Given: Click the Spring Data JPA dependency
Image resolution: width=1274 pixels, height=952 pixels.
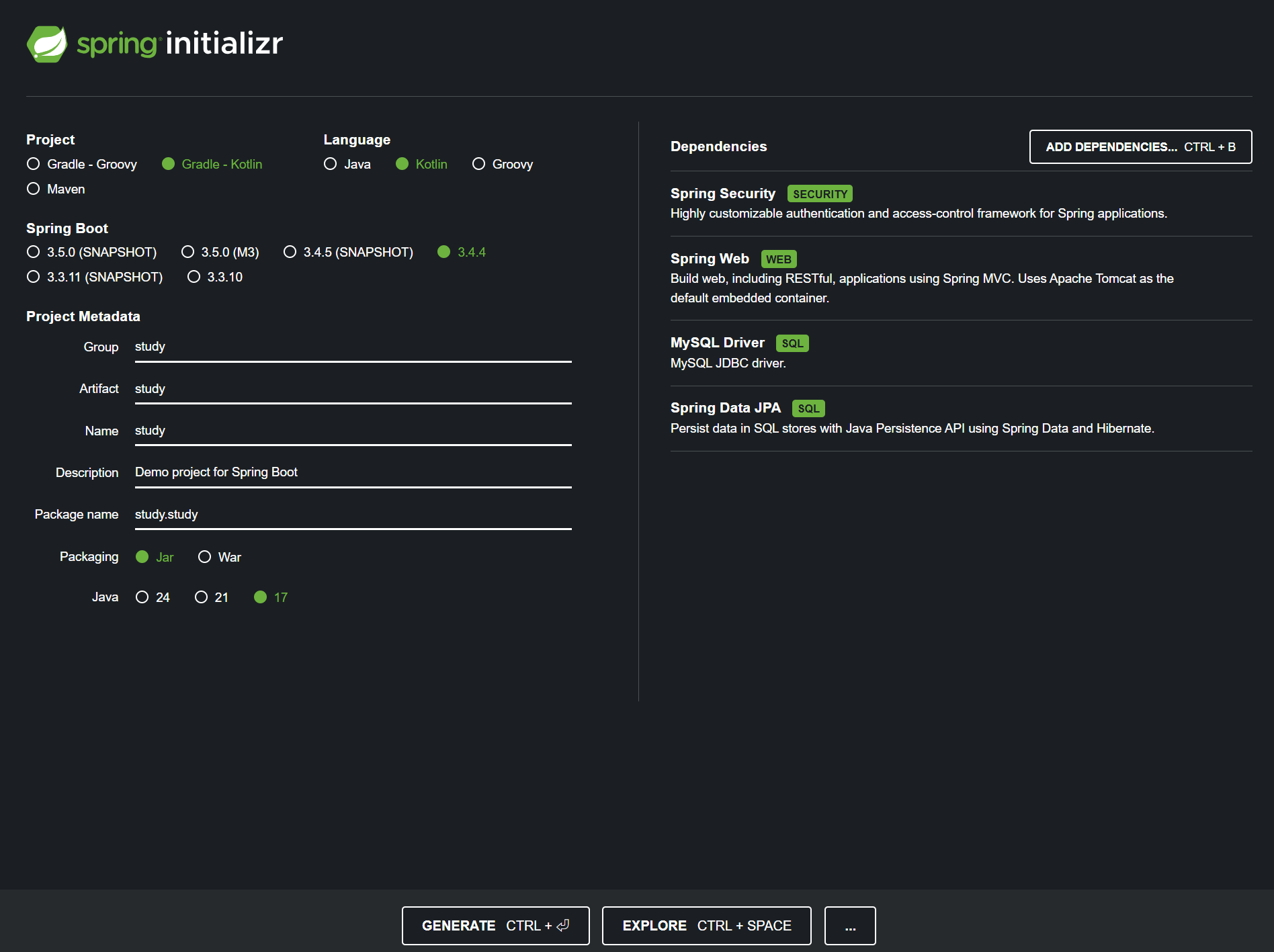Looking at the screenshot, I should tap(961, 418).
